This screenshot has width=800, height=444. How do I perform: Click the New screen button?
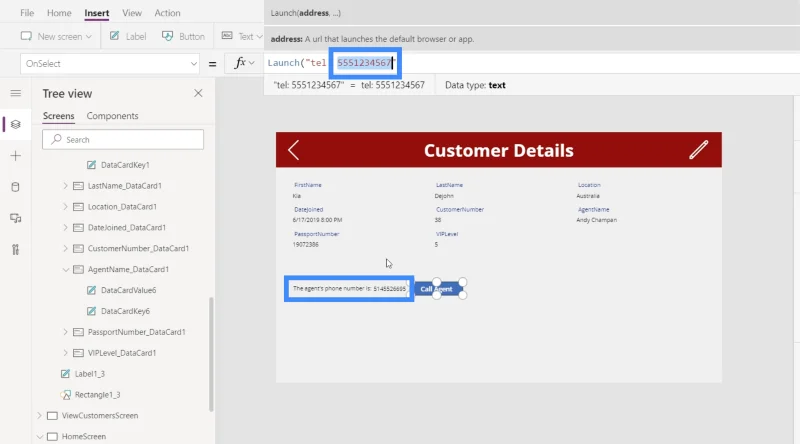[x=56, y=36]
